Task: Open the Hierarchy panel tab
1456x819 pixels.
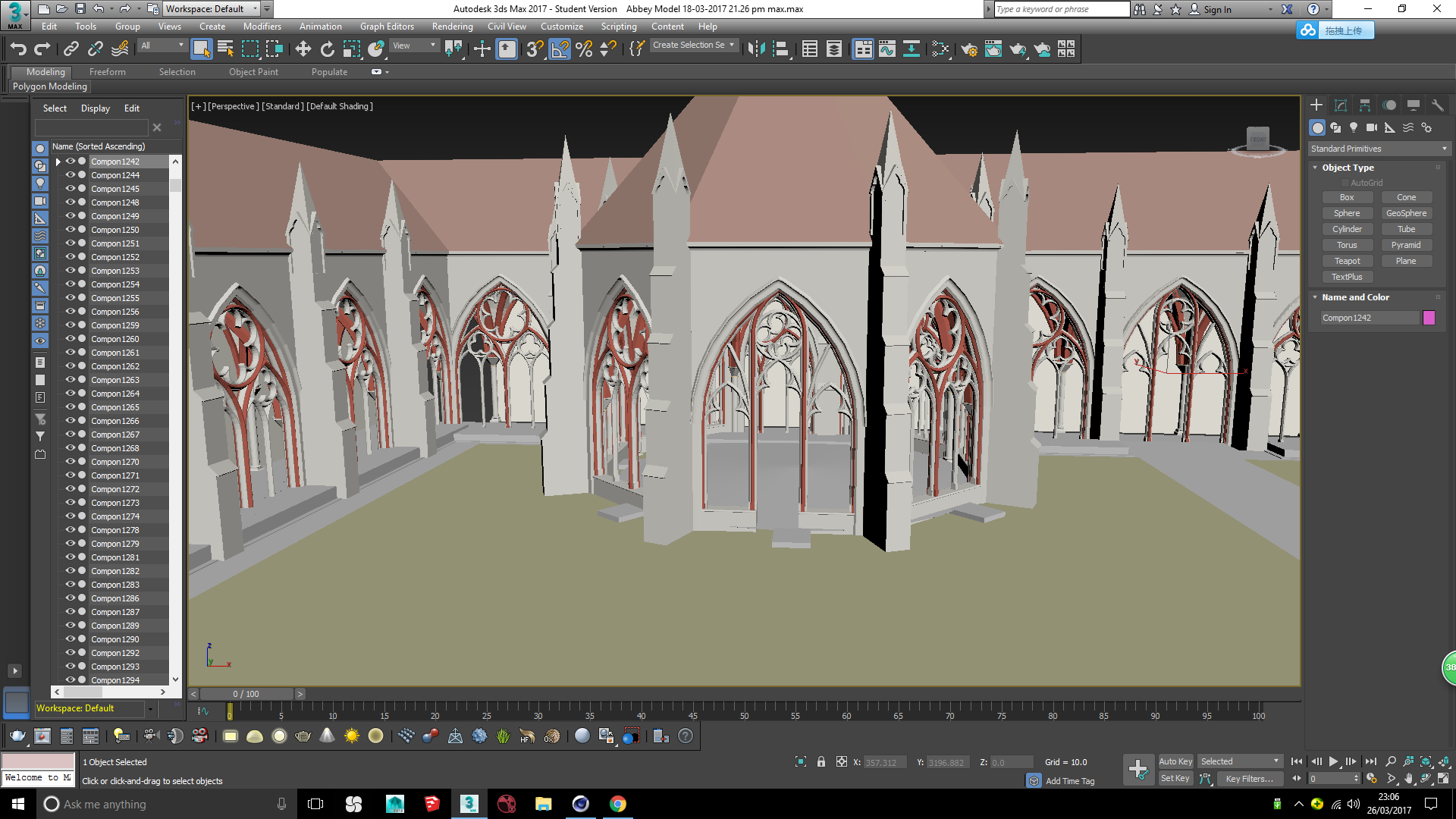Action: [1365, 105]
